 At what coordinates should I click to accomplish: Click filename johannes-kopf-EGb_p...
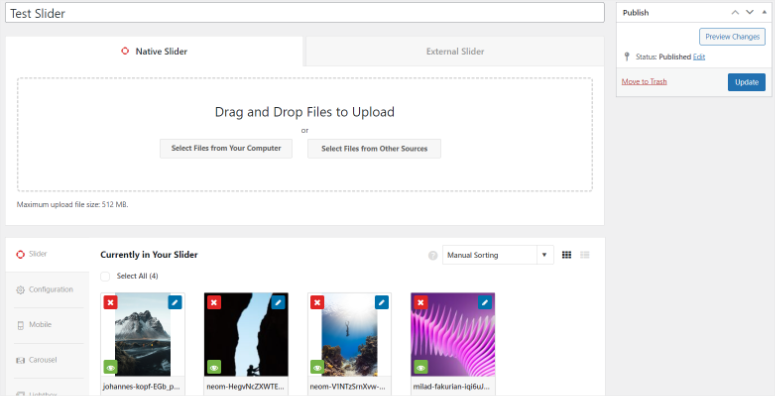click(x=141, y=387)
